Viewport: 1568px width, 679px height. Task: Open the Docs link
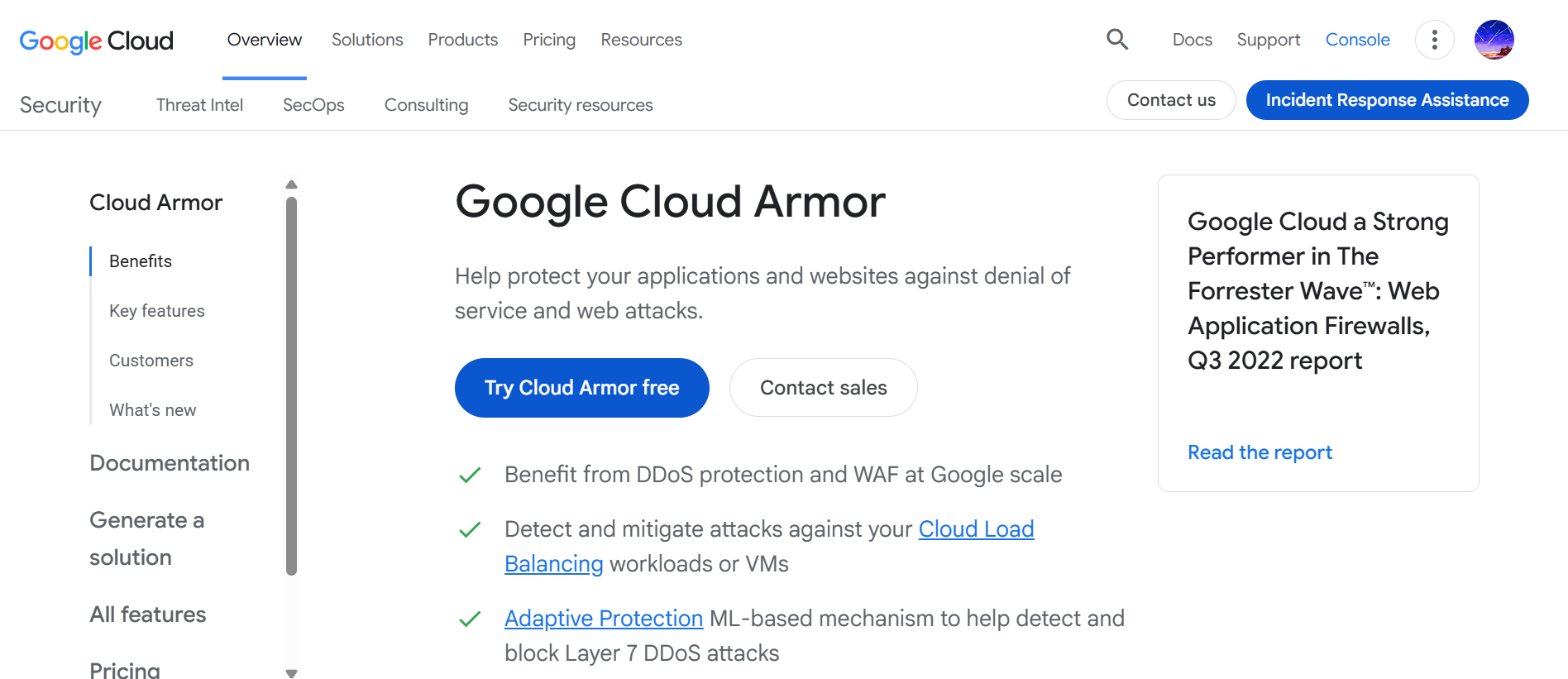(x=1193, y=40)
